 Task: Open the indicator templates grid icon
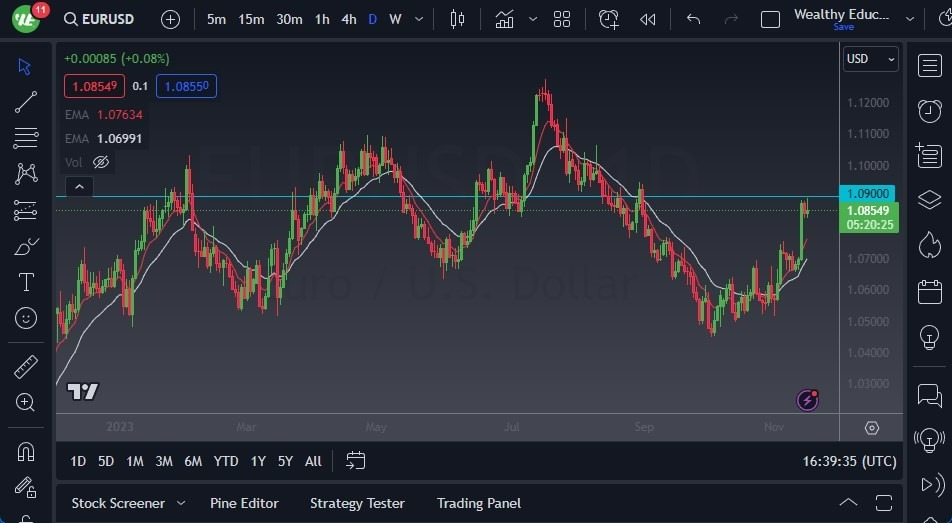[562, 19]
